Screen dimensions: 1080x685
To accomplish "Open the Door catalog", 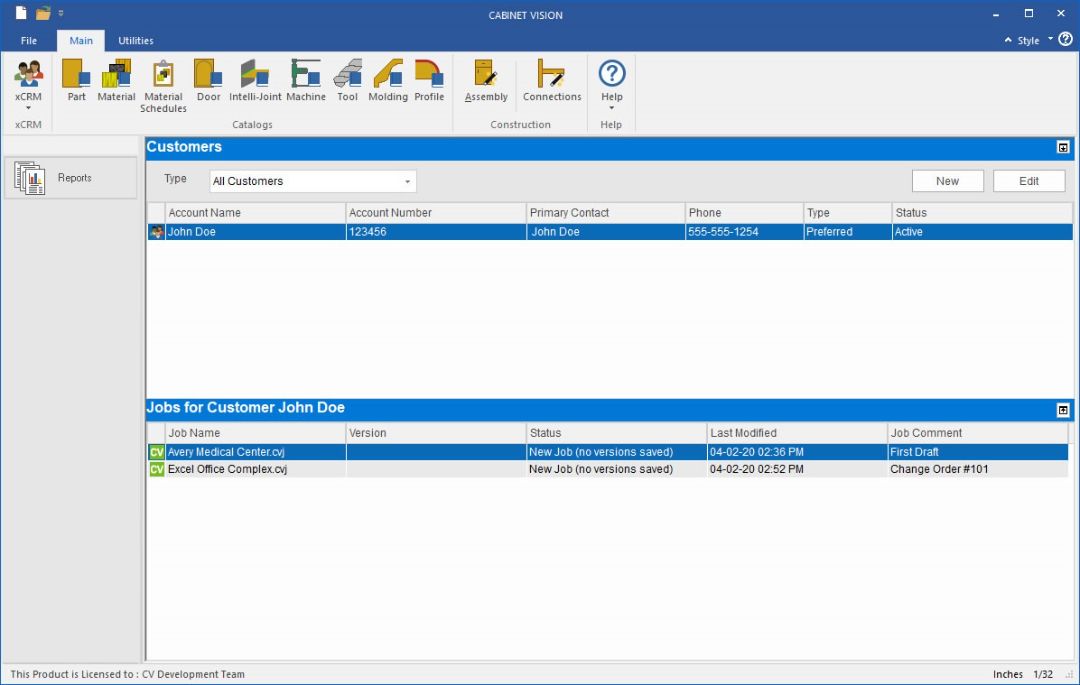I will coord(208,81).
